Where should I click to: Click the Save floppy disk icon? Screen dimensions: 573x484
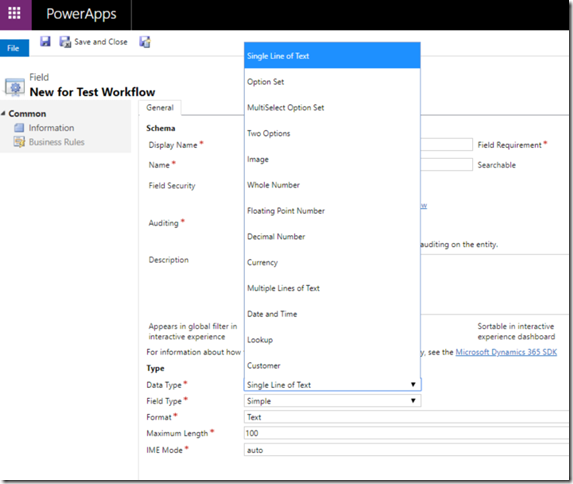(45, 41)
